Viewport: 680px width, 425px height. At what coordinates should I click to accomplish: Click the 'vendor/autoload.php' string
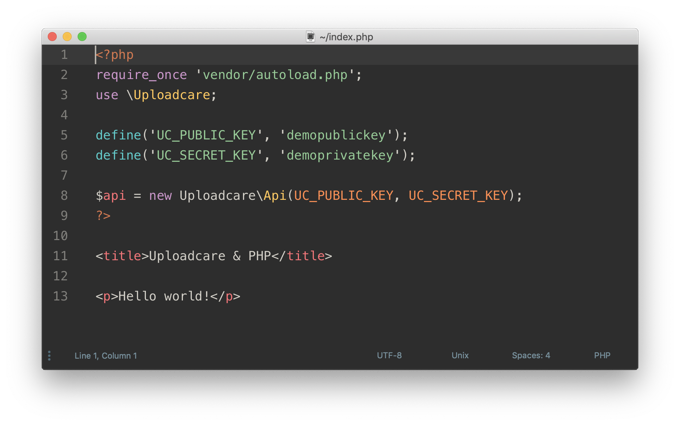click(x=275, y=75)
